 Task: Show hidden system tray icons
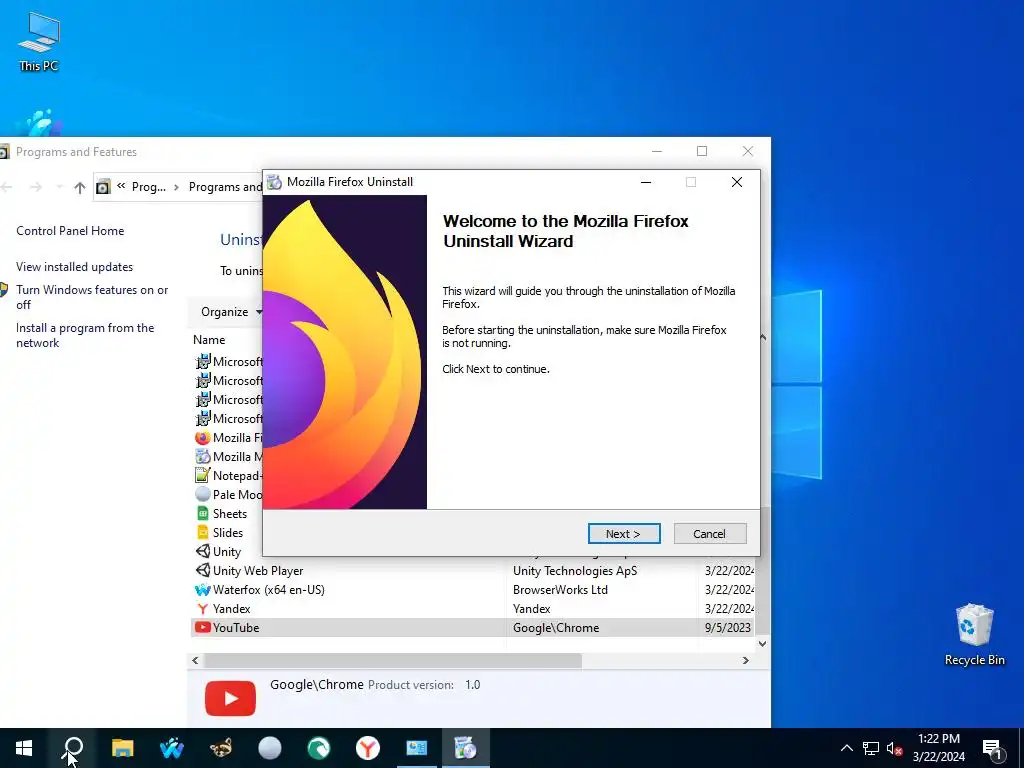(x=846, y=748)
